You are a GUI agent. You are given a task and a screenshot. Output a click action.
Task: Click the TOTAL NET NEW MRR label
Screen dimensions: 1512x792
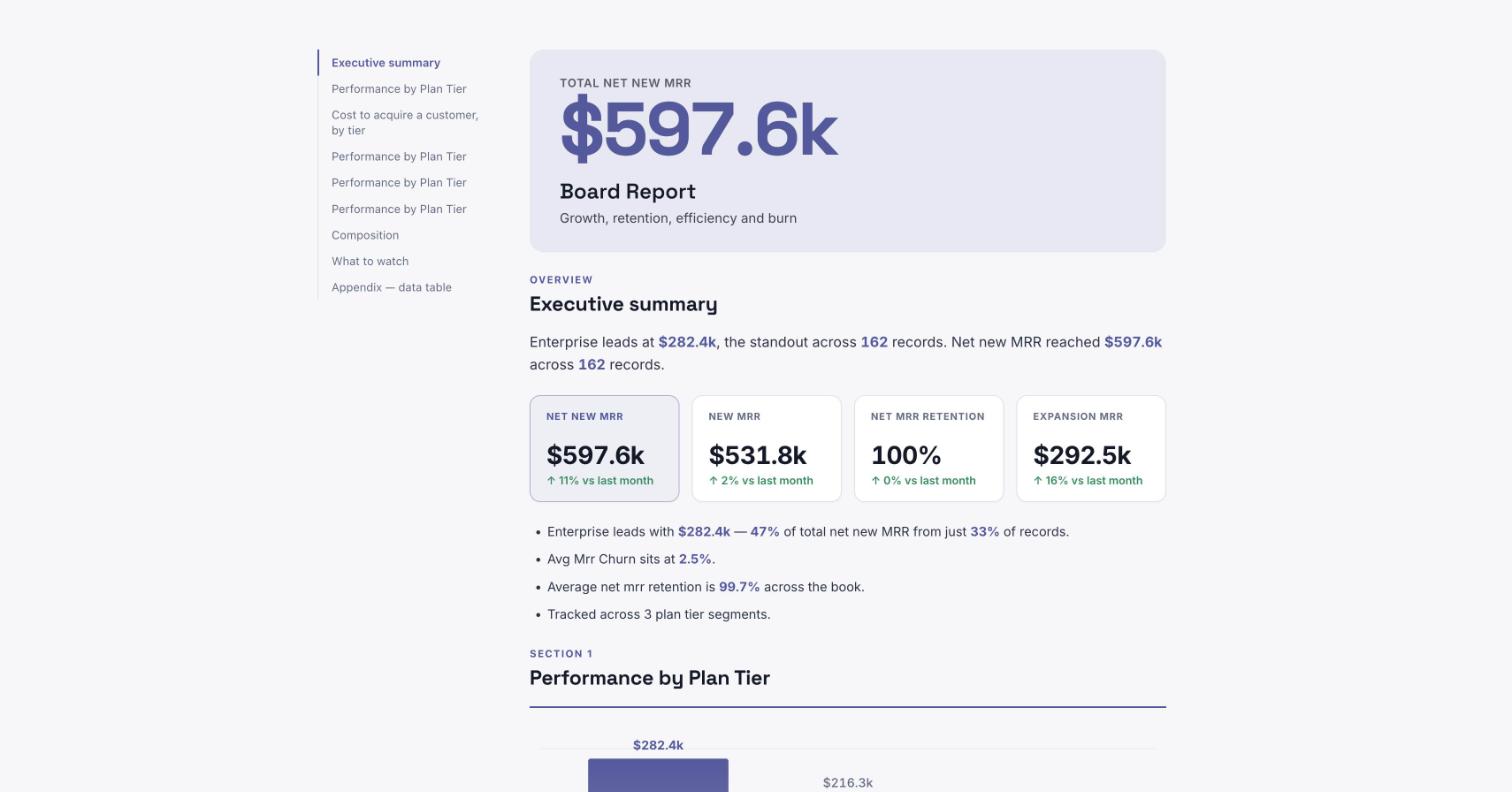point(625,83)
